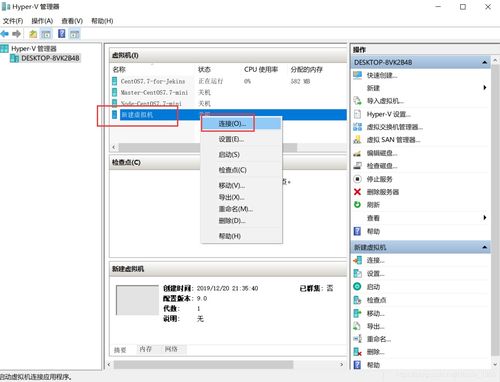This screenshot has height=382, width=500.
Task: Click the green 启动 icon under 新建虚拟机
Action: click(x=357, y=287)
